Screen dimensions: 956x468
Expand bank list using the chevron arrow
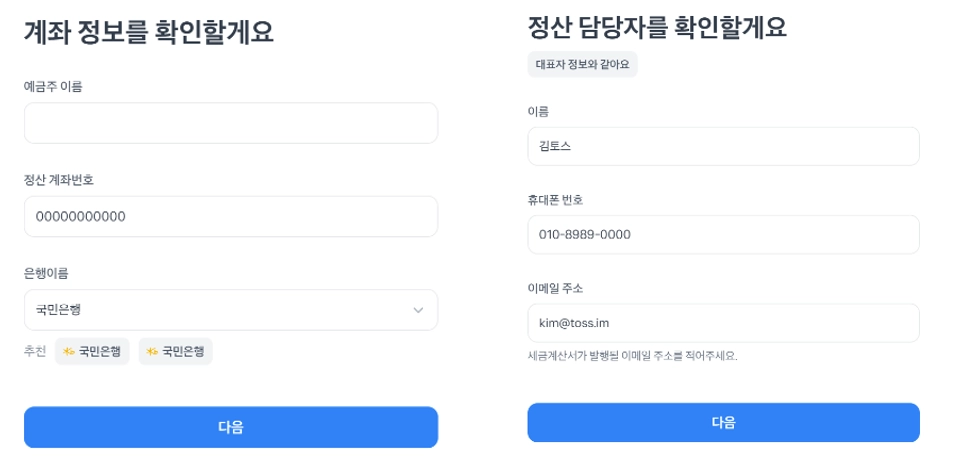click(x=418, y=310)
